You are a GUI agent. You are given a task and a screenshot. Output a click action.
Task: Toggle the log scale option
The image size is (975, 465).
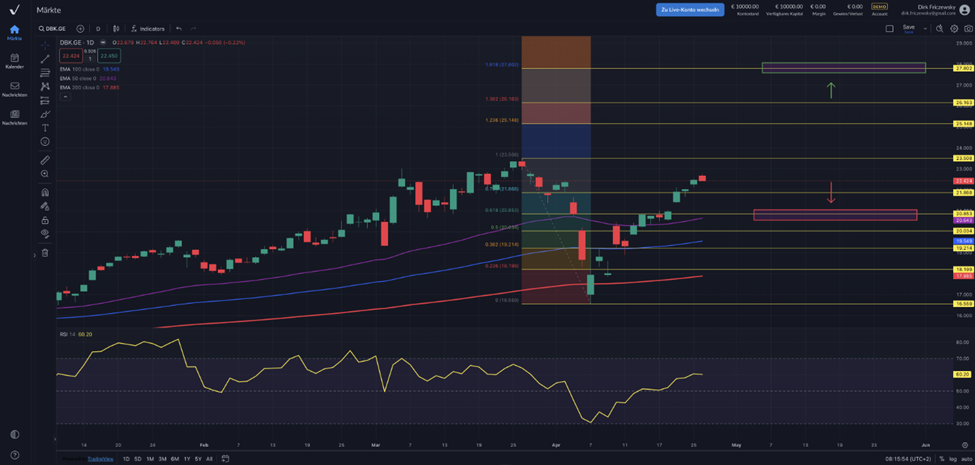952,459
